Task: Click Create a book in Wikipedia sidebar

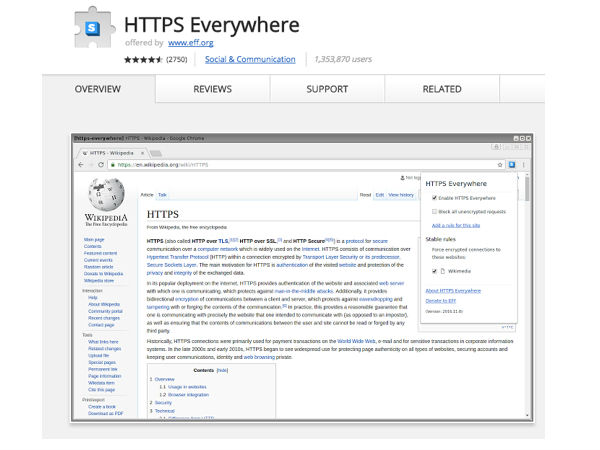Action: click(x=102, y=407)
